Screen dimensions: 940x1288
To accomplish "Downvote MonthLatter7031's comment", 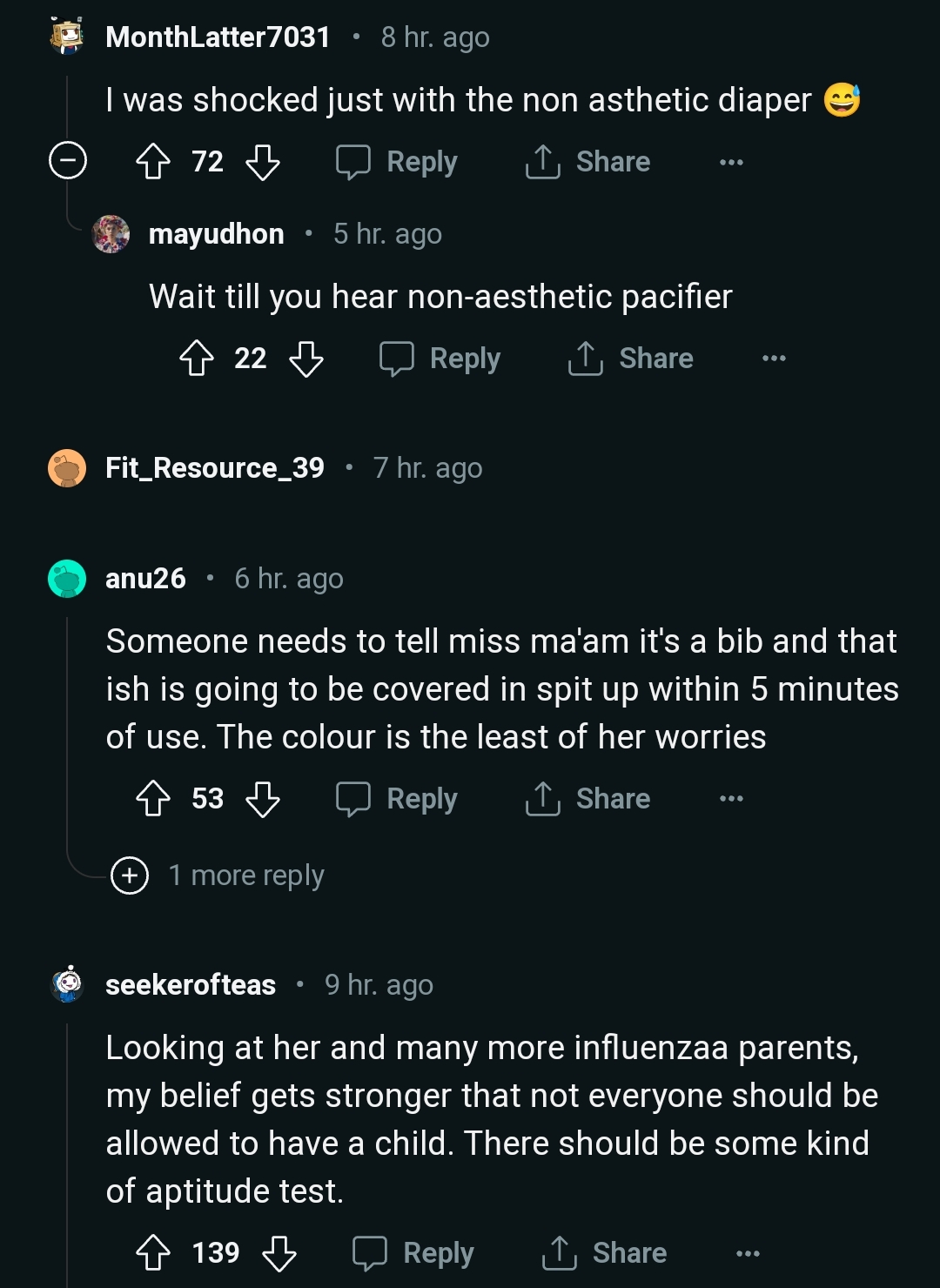I will coord(262,162).
